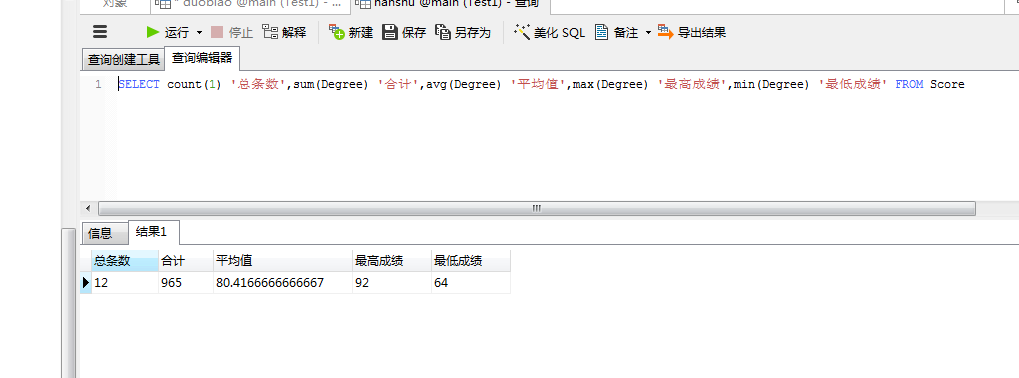Expand the Run dropdown arrow
The image size is (1019, 378).
(x=200, y=32)
